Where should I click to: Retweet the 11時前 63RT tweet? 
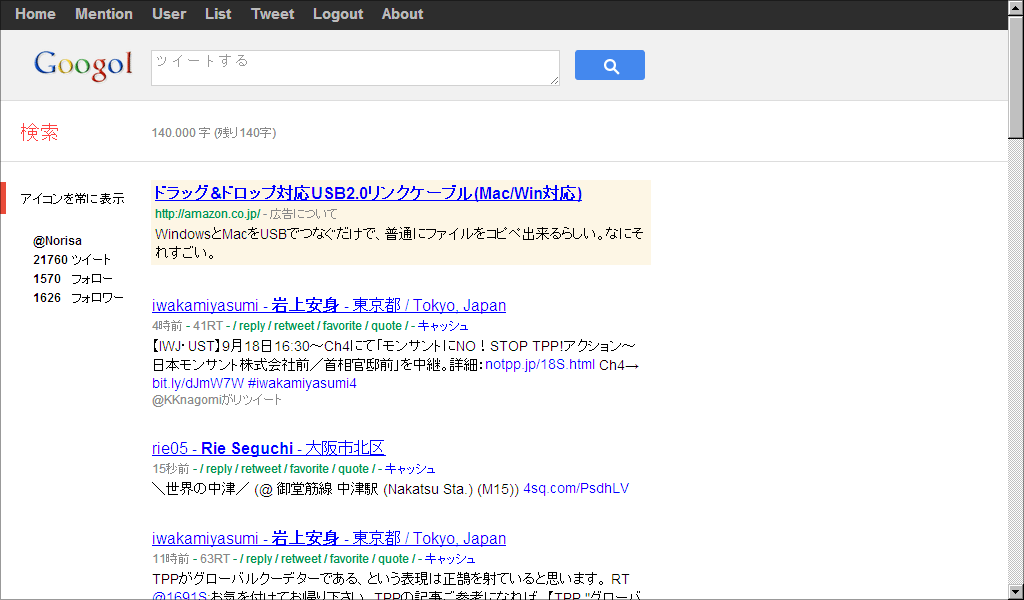(x=300, y=559)
